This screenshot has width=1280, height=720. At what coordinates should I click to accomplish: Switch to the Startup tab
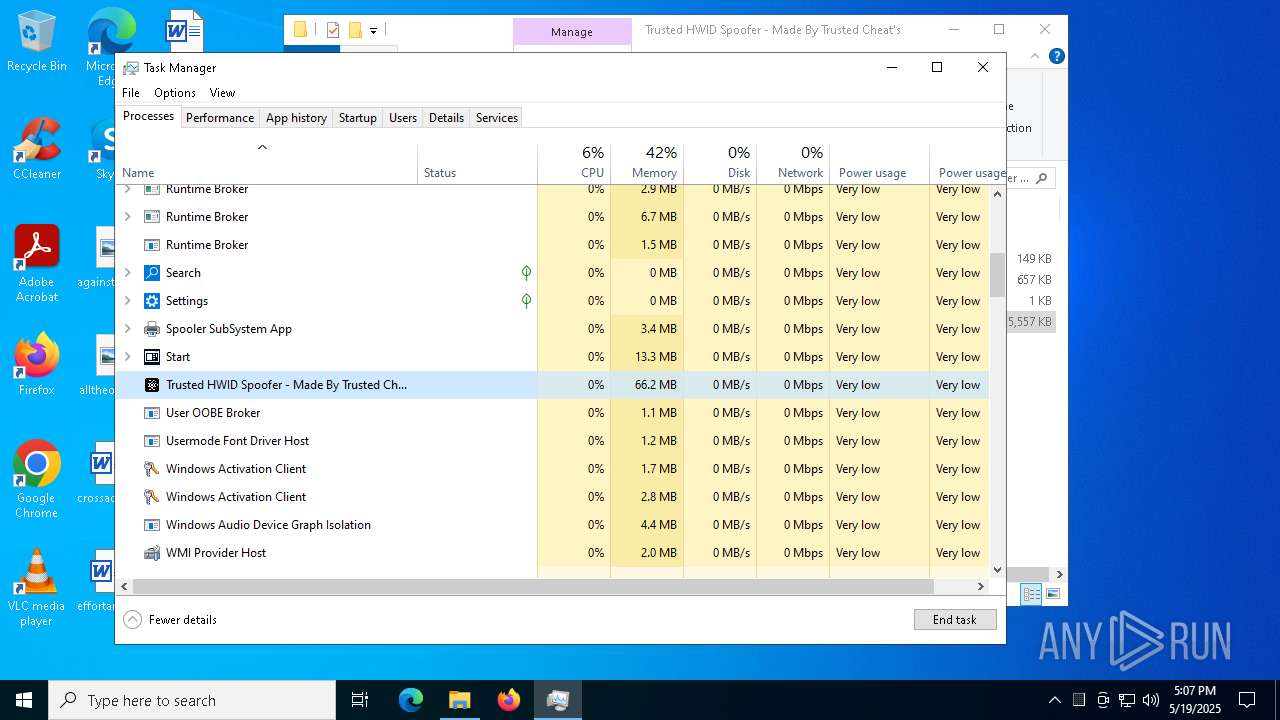tap(357, 118)
